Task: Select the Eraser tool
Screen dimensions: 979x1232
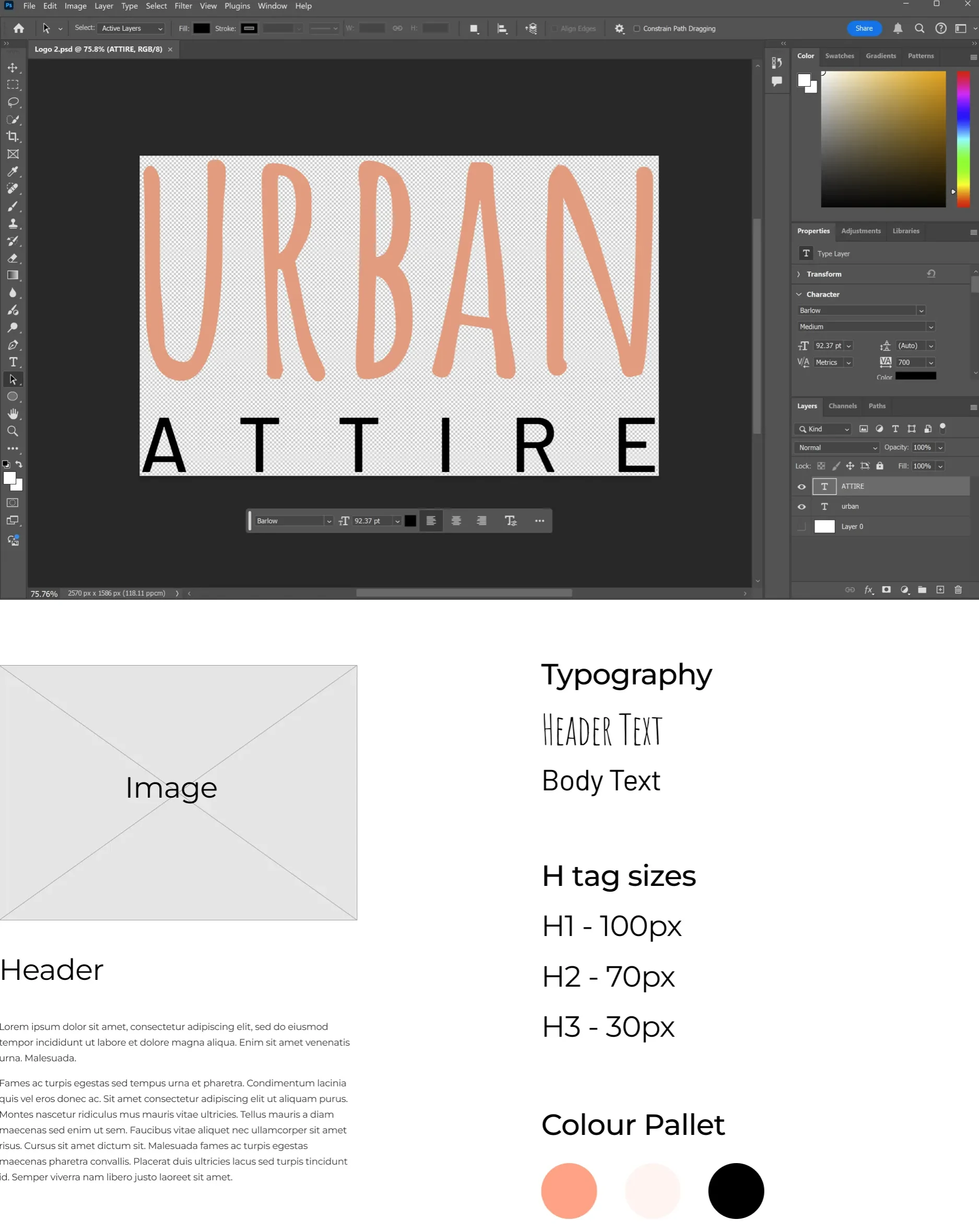Action: (13, 258)
